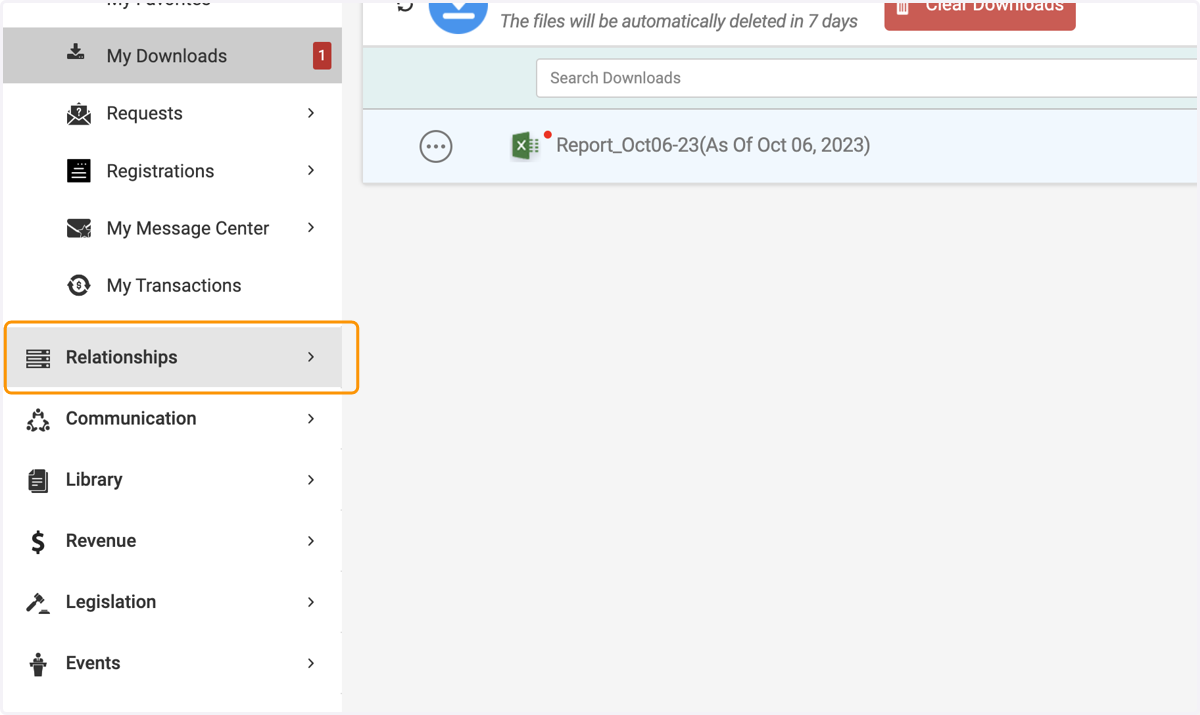Click the Legislation gavel icon
Screen dimensions: 1200x715
38,603
